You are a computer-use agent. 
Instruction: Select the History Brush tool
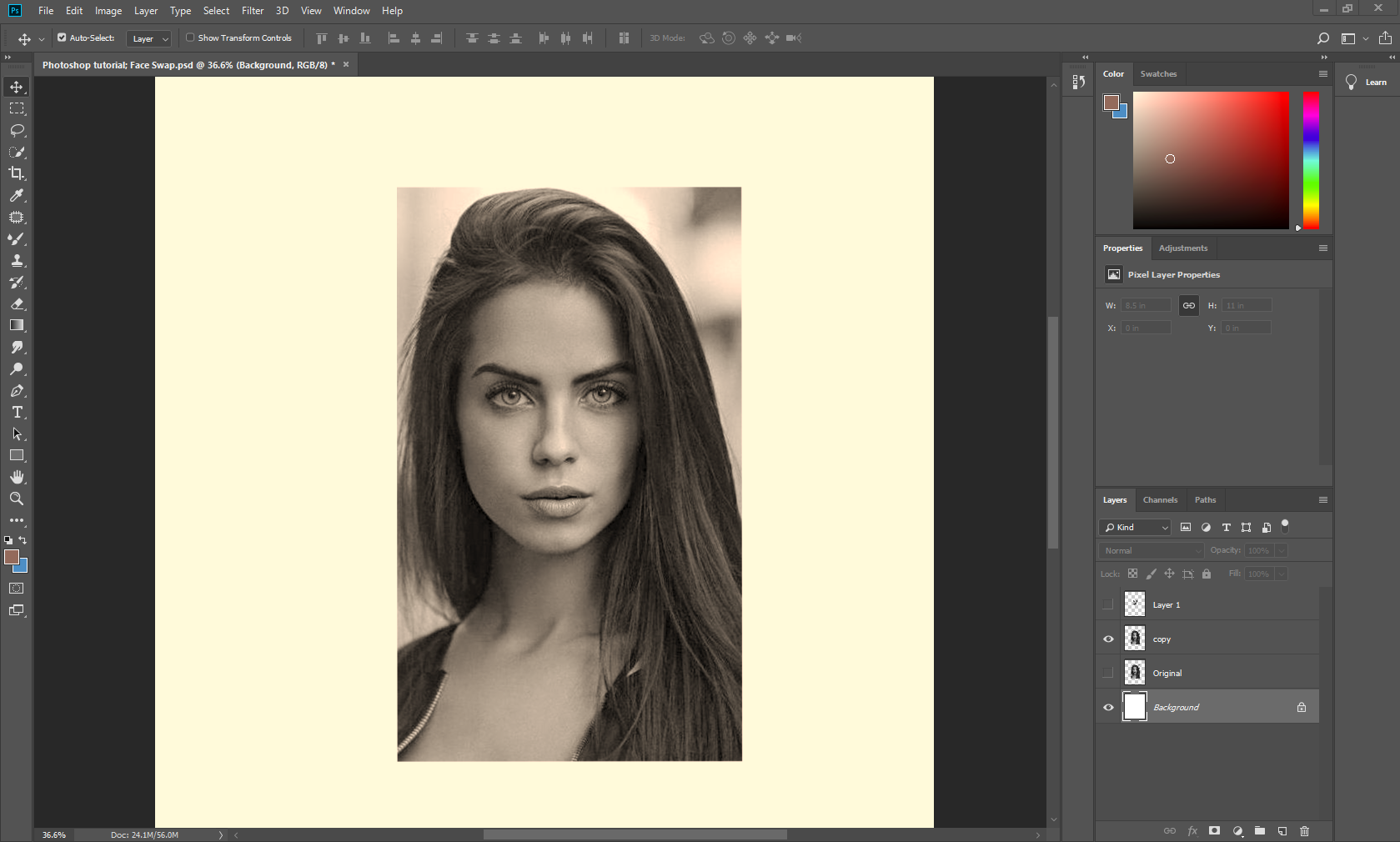tap(17, 282)
